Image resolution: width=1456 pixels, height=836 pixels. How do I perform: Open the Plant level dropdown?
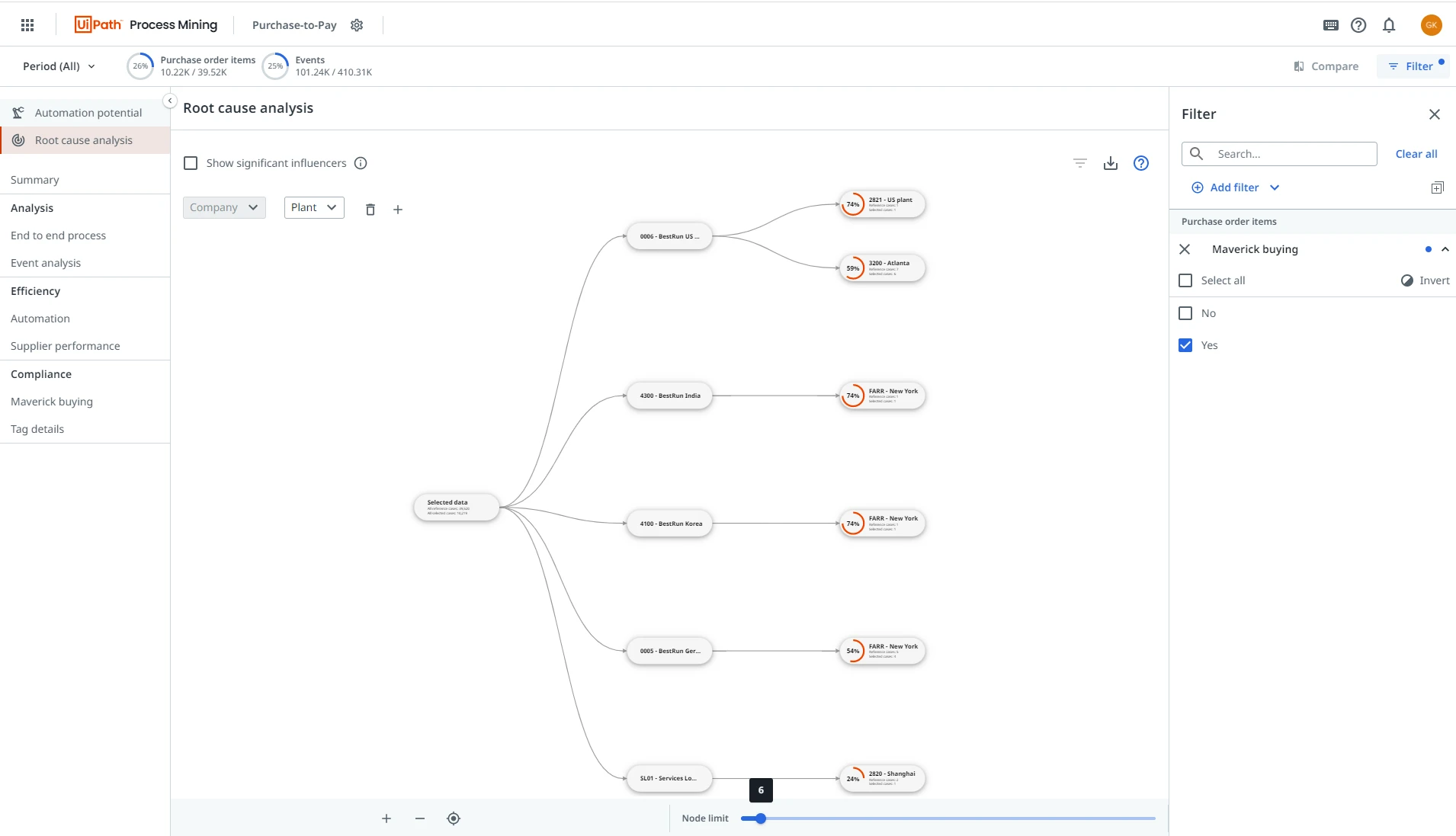point(314,207)
